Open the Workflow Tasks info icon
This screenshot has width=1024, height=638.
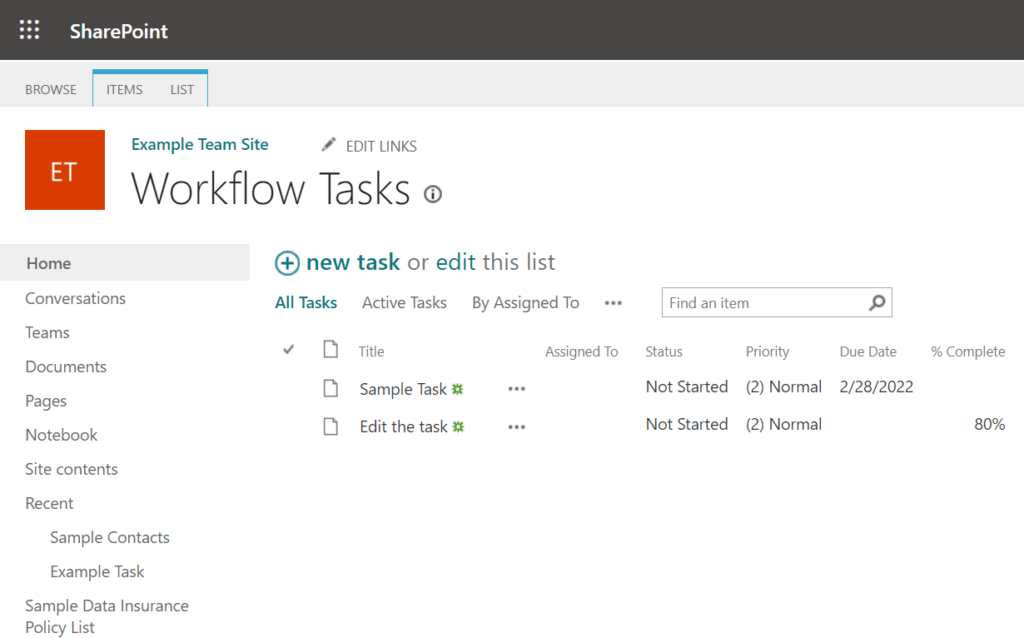433,194
